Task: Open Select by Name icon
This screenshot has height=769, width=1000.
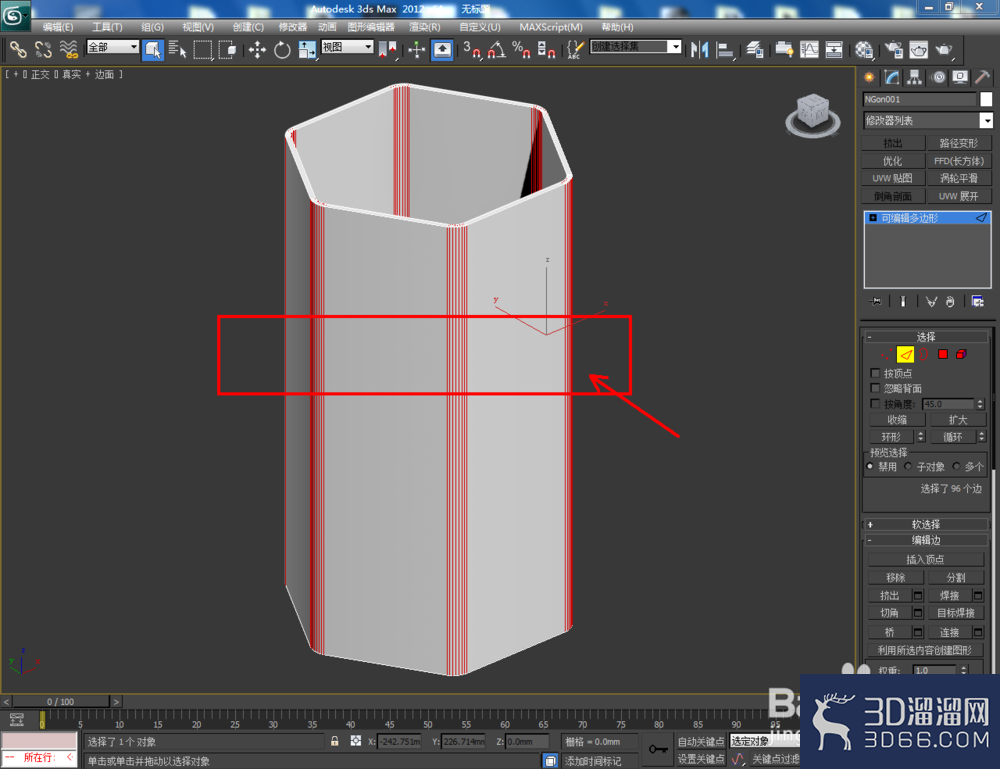Action: tap(178, 49)
